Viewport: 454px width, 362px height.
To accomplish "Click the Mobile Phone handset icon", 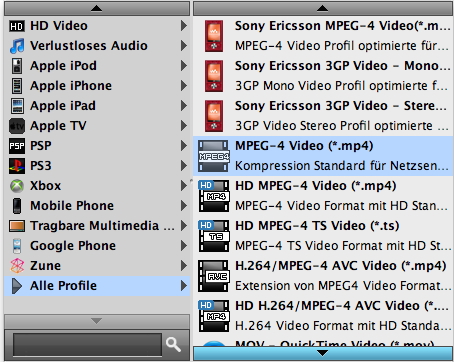I will click(17, 206).
